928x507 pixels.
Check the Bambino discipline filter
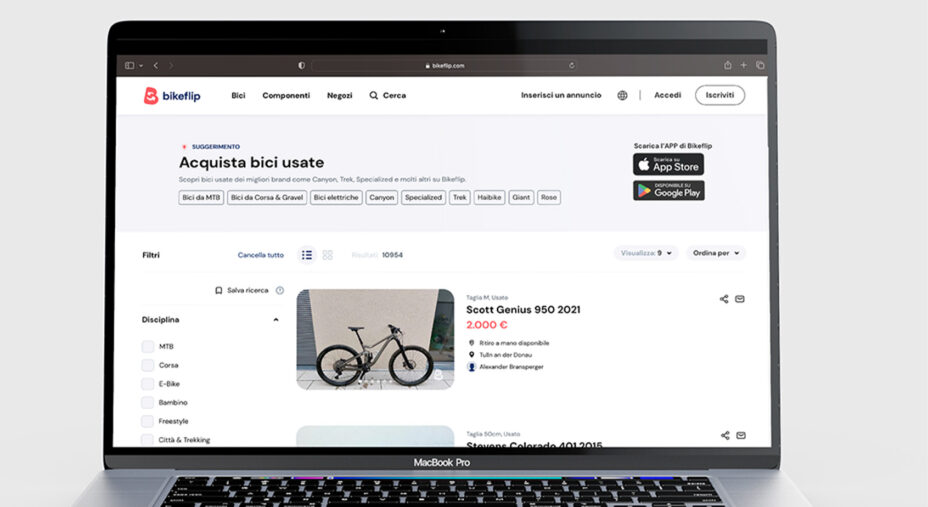147,403
